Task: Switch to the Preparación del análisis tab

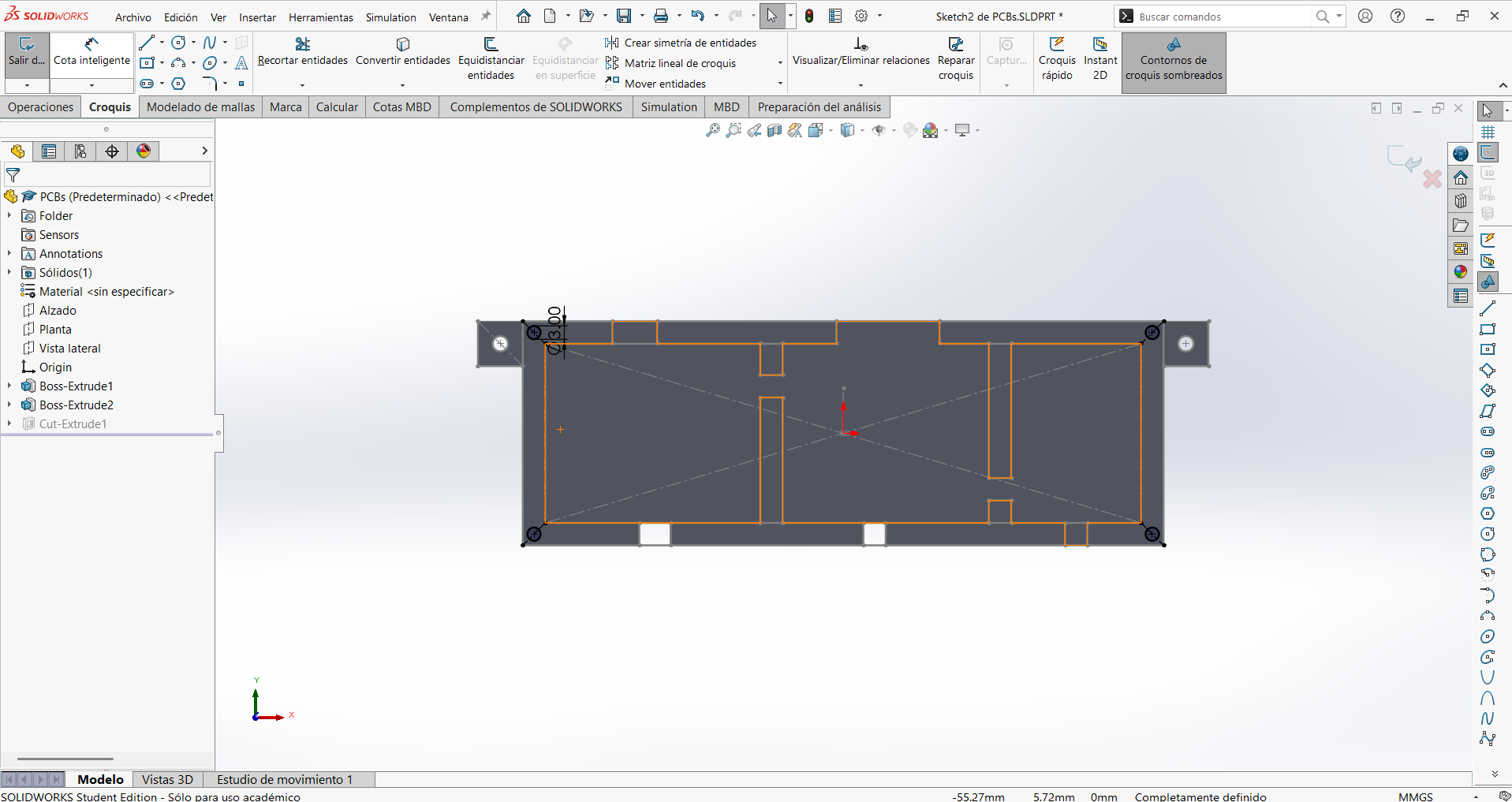Action: [819, 107]
